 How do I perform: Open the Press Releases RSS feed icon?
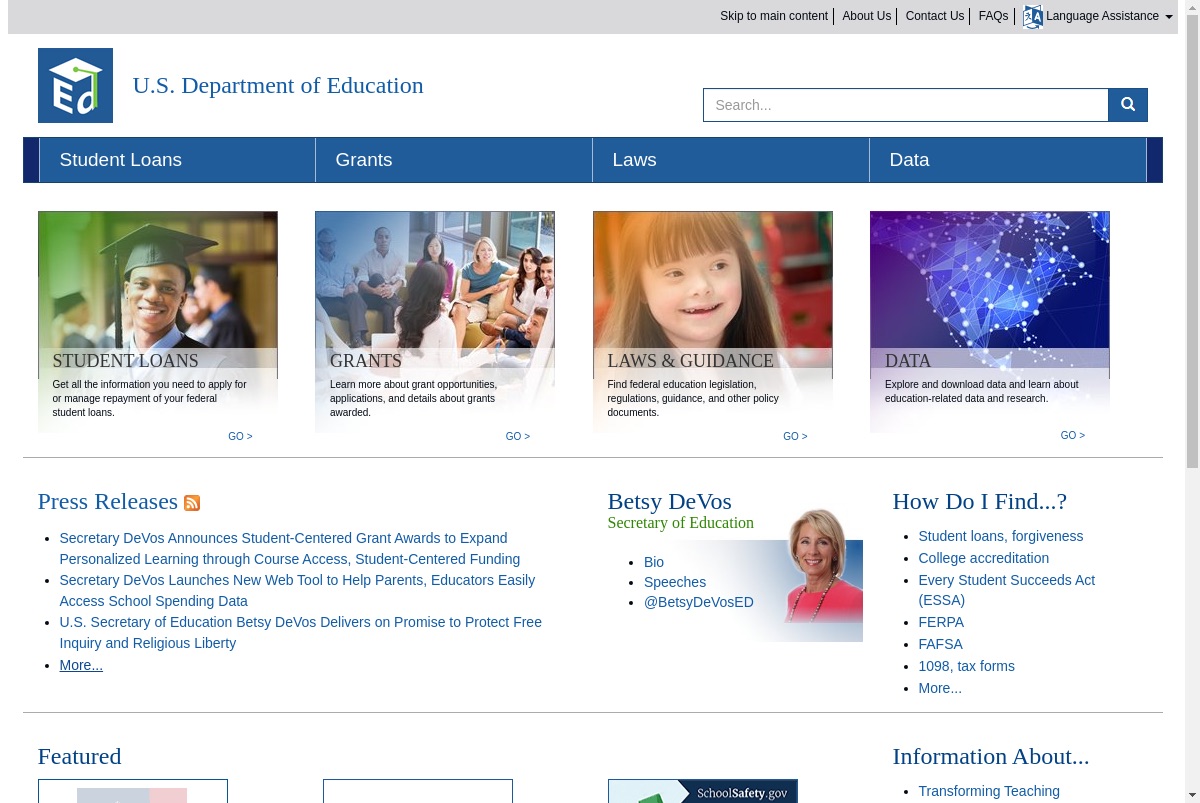[x=192, y=503]
